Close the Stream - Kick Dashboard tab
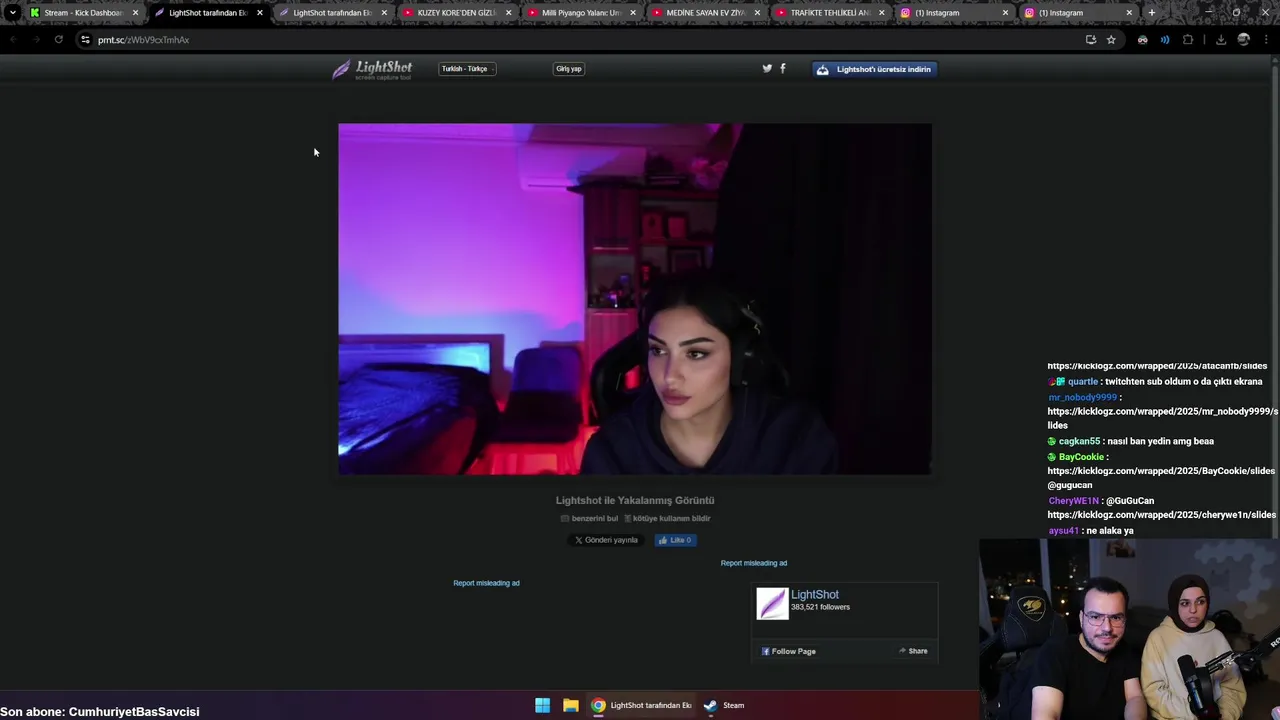The width and height of the screenshot is (1280, 720). point(135,13)
